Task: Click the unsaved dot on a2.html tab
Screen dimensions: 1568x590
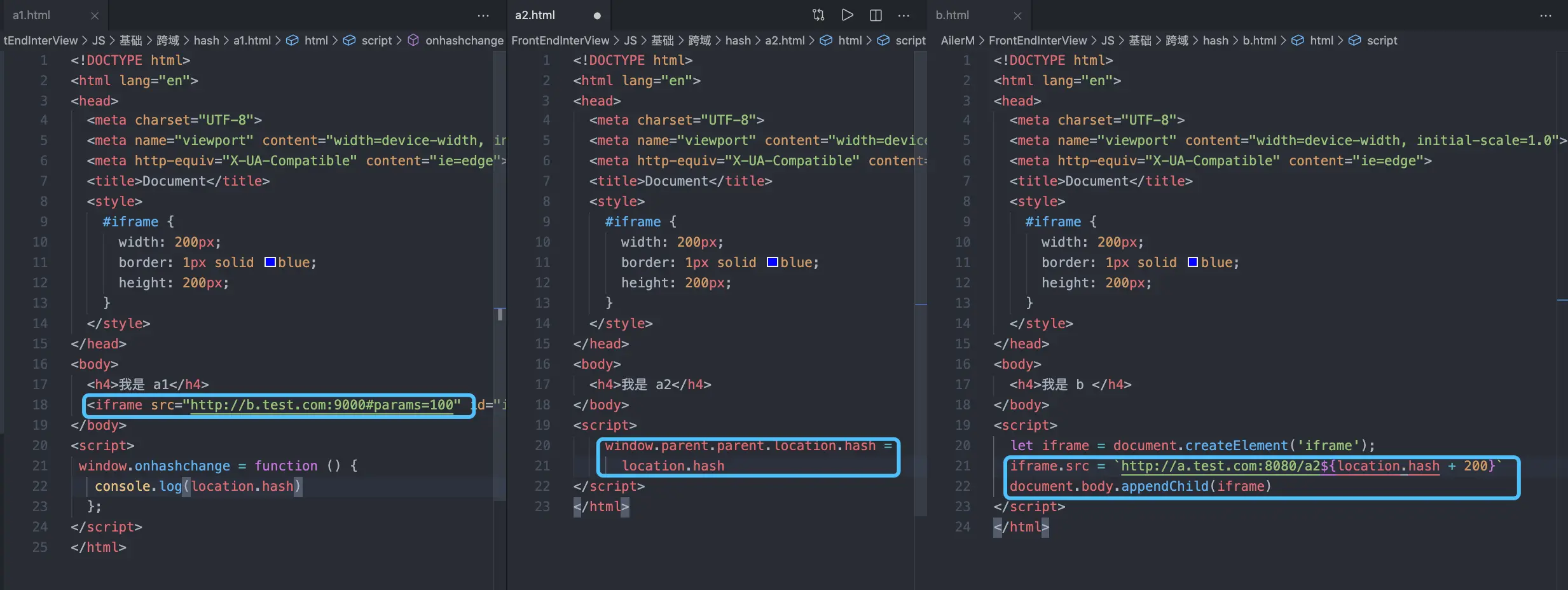Action: [x=597, y=15]
